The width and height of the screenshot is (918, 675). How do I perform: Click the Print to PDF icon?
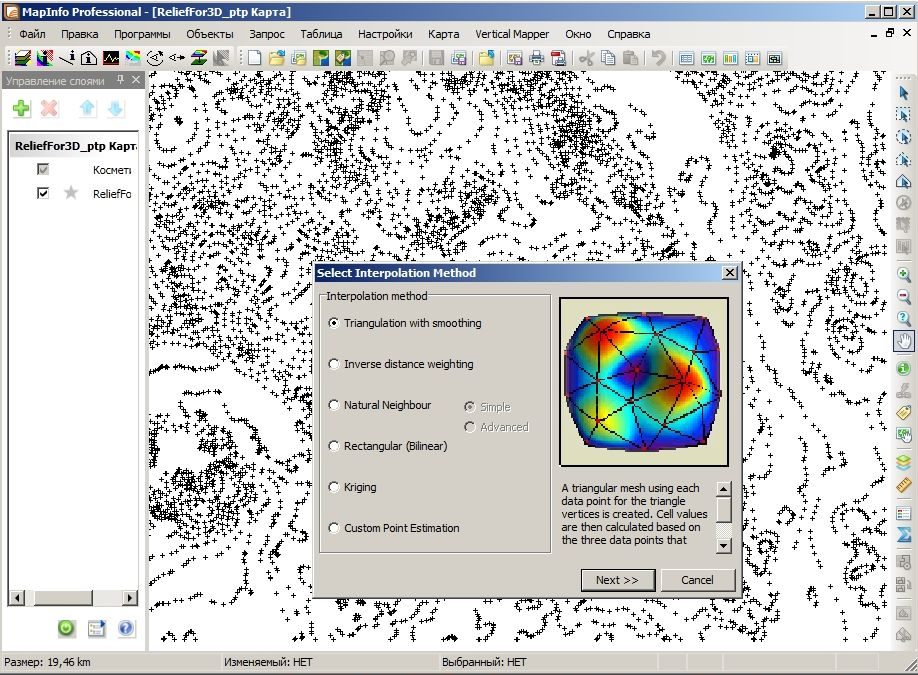558,58
